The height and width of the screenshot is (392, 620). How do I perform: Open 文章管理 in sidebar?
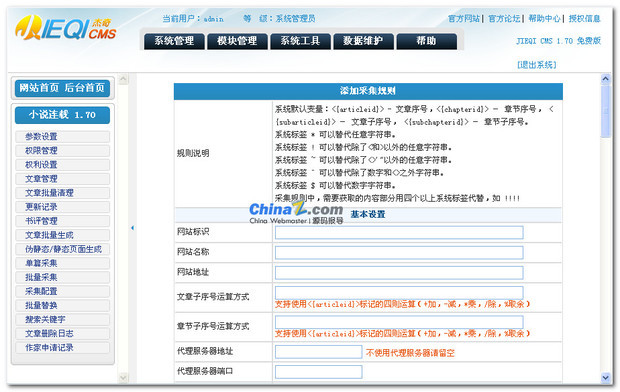(x=62, y=179)
